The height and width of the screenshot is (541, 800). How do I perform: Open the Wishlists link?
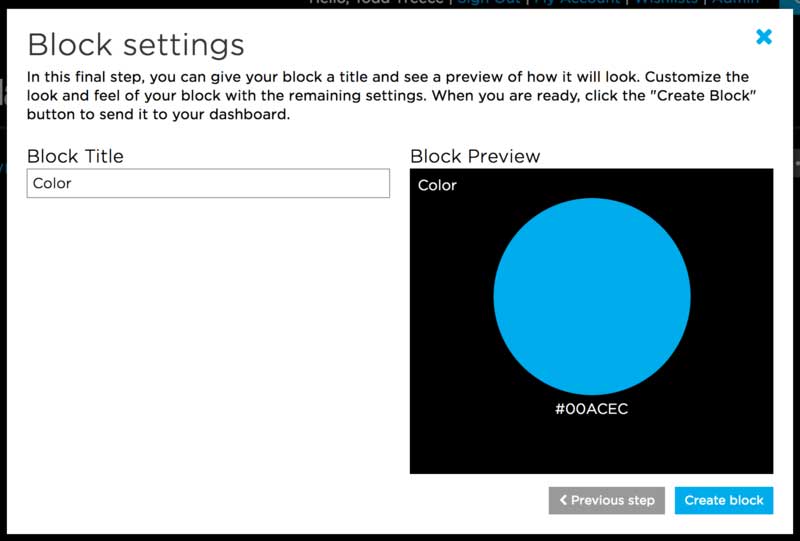667,3
